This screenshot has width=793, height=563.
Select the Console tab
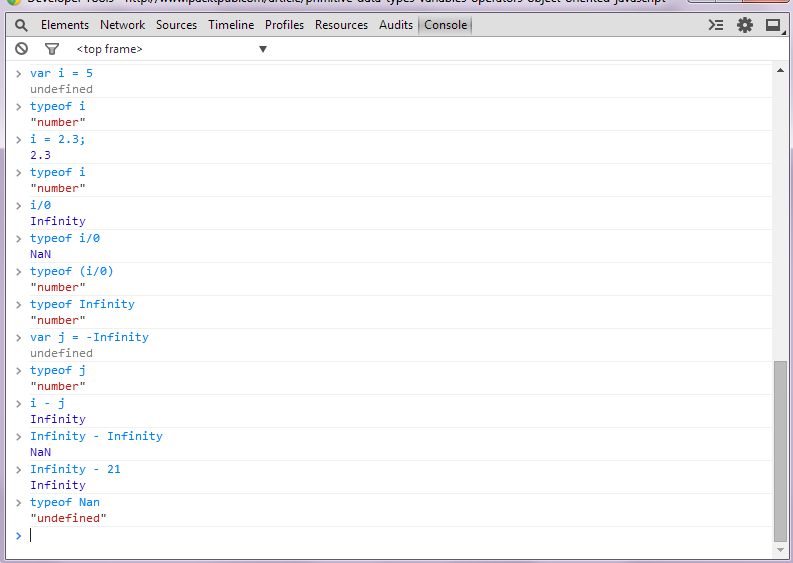[446, 25]
